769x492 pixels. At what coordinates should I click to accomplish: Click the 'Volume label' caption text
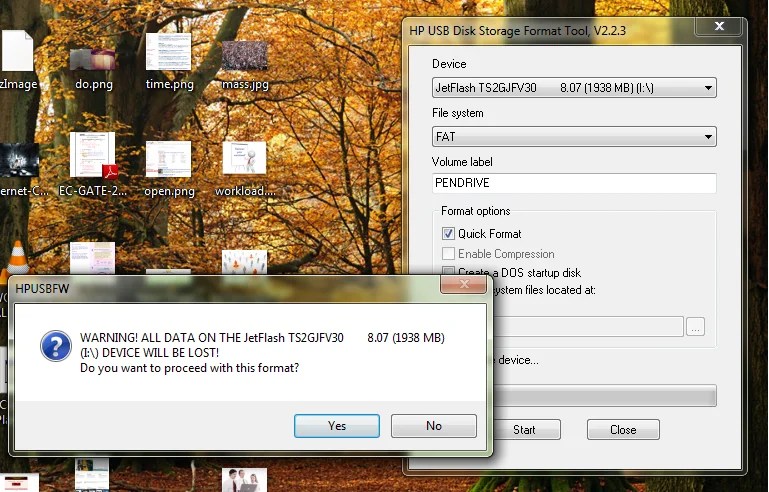click(x=461, y=162)
